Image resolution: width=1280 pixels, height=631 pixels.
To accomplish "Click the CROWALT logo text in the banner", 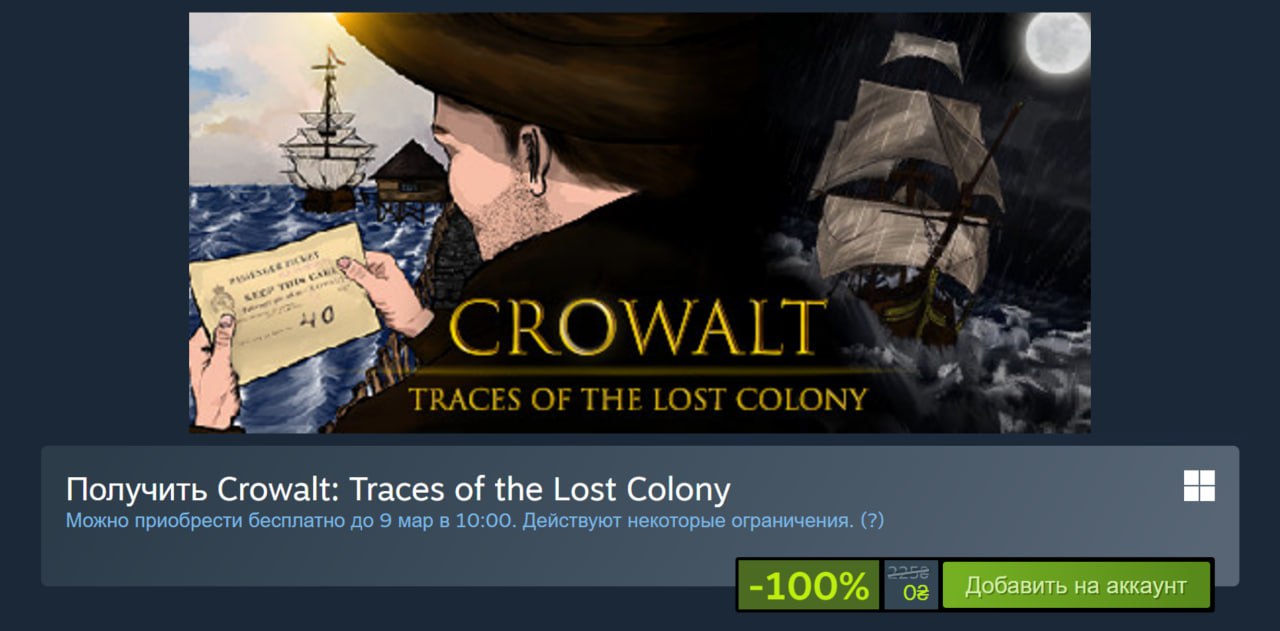I will (x=638, y=329).
